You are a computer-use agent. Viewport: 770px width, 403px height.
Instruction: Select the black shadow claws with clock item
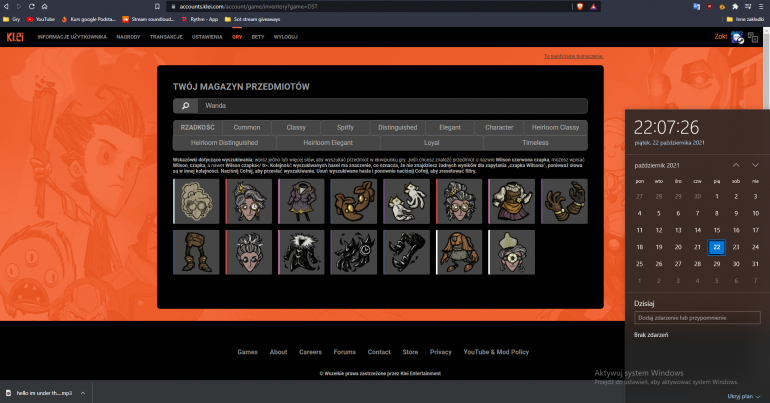(354, 252)
